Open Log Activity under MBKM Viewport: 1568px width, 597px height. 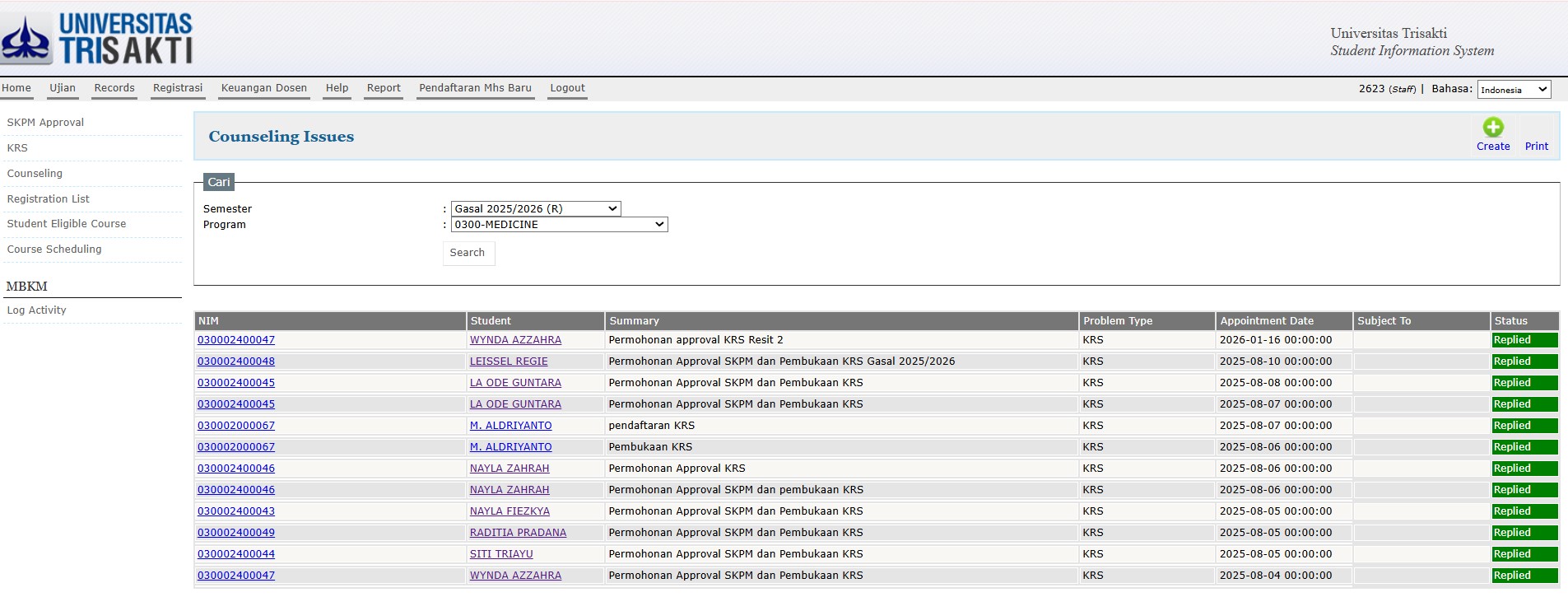pos(36,310)
